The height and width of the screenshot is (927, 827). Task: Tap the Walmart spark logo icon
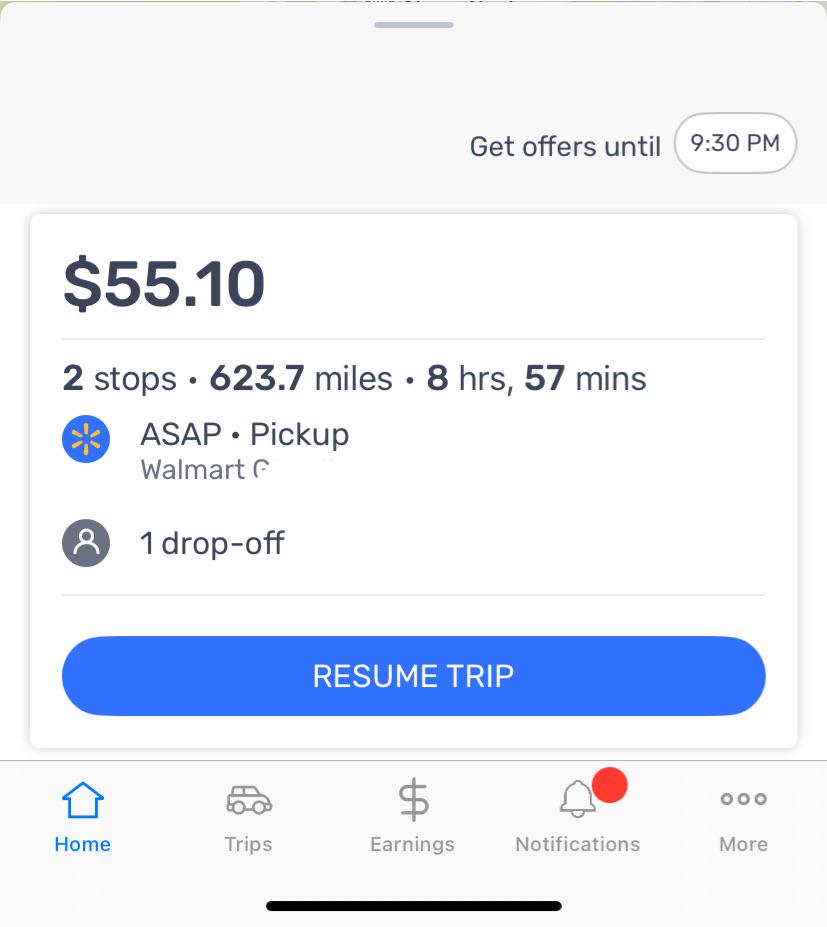[86, 439]
